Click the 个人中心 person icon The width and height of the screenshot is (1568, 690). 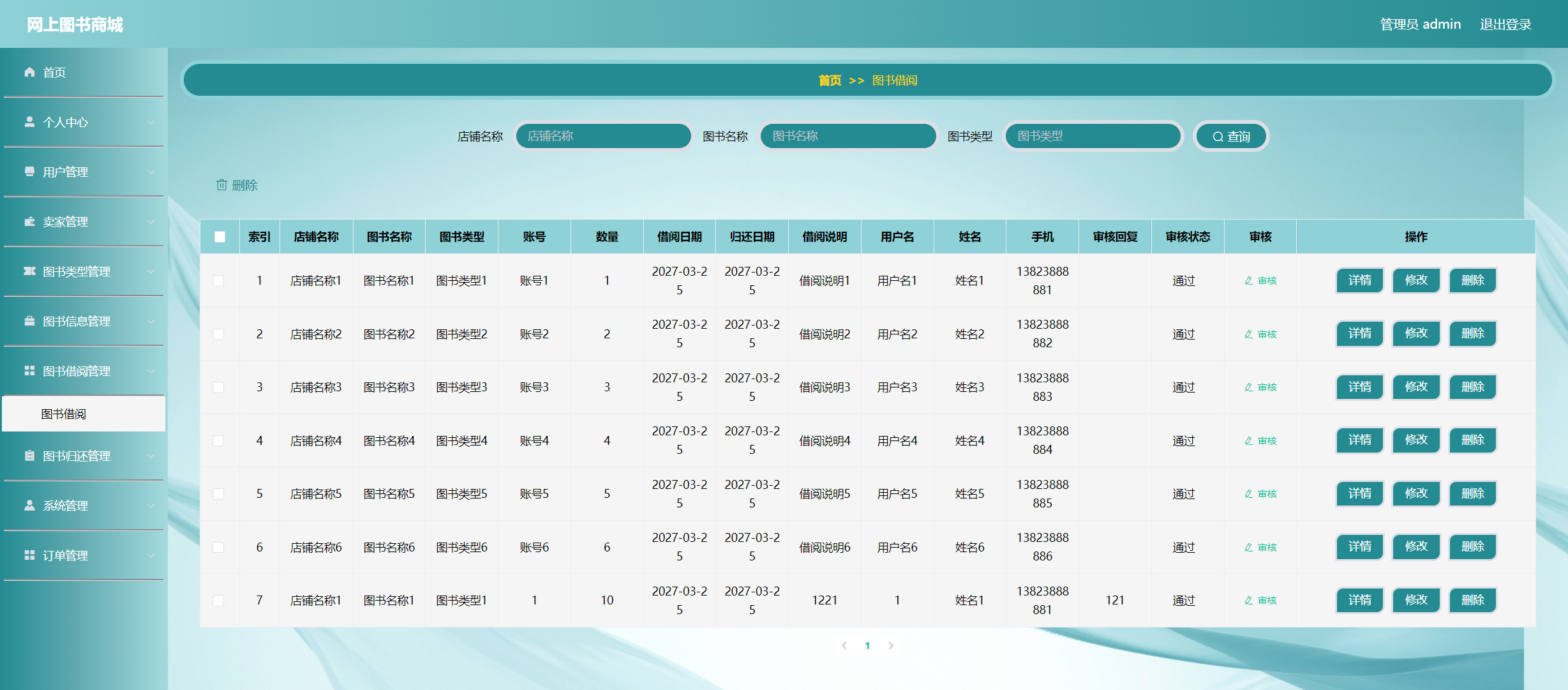tap(29, 122)
